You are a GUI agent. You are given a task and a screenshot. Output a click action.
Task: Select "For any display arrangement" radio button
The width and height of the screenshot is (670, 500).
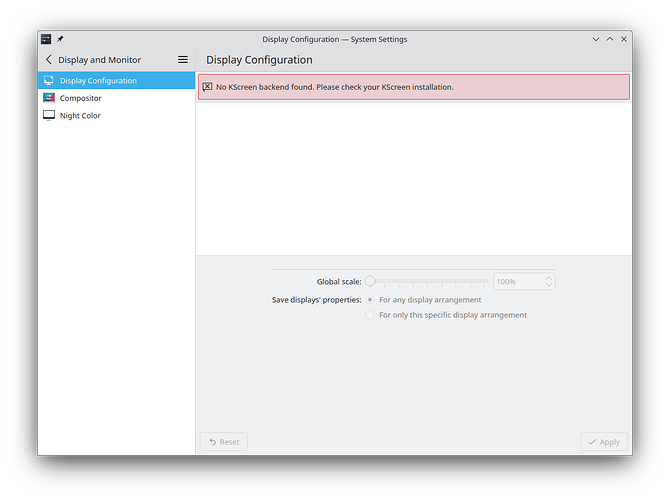(x=371, y=300)
